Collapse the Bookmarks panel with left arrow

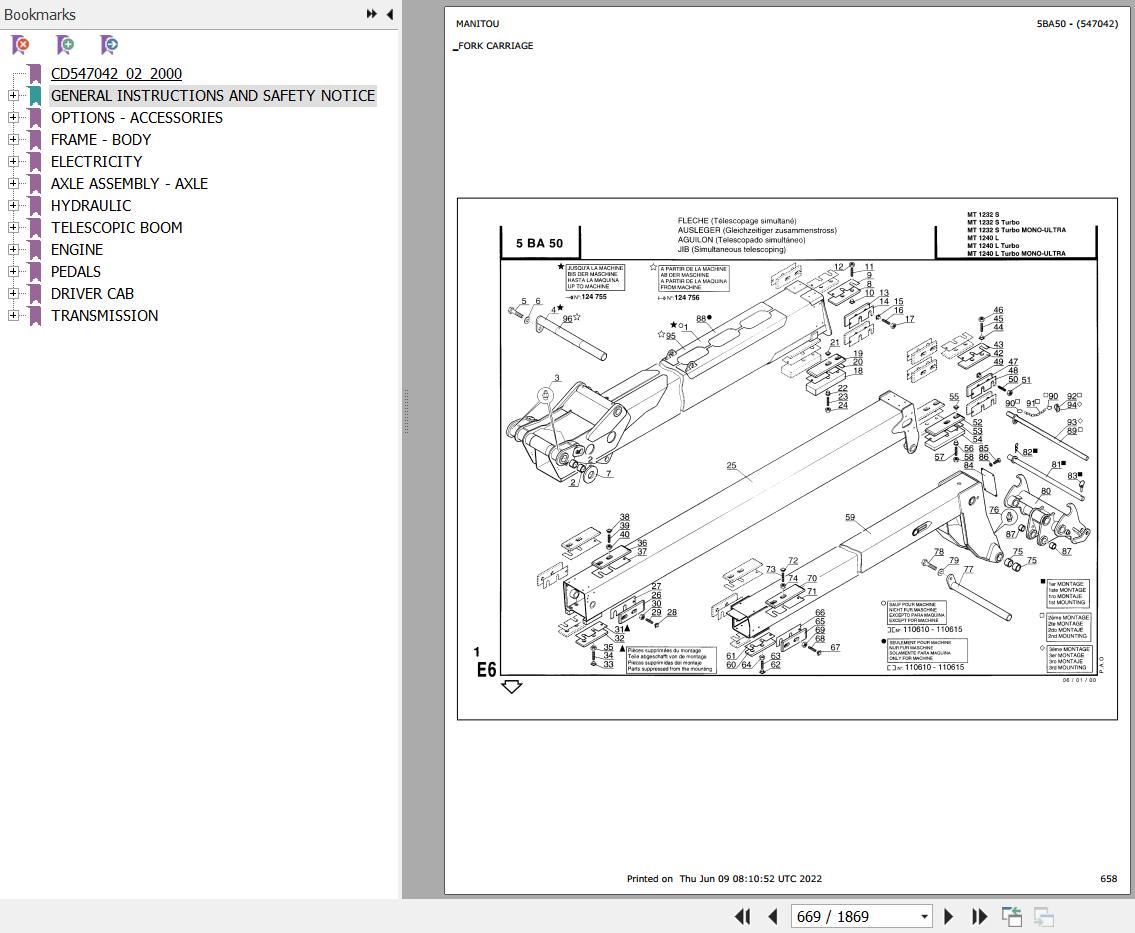(x=389, y=14)
